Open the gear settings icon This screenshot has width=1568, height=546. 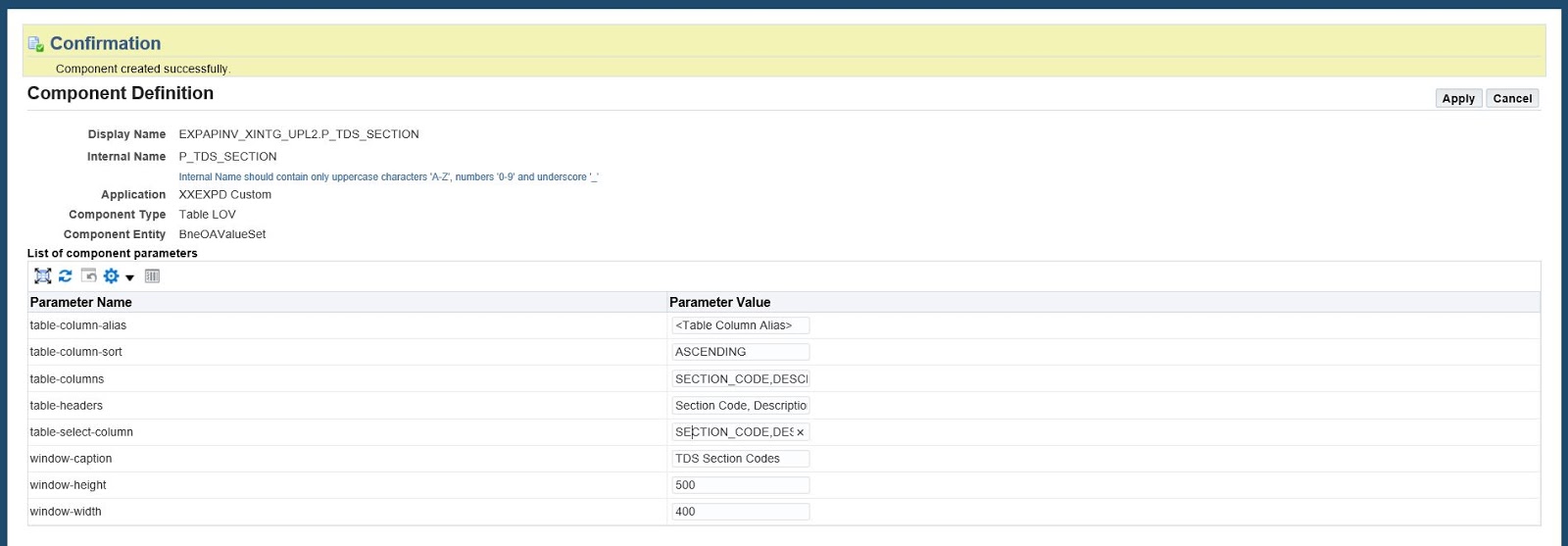click(x=111, y=276)
